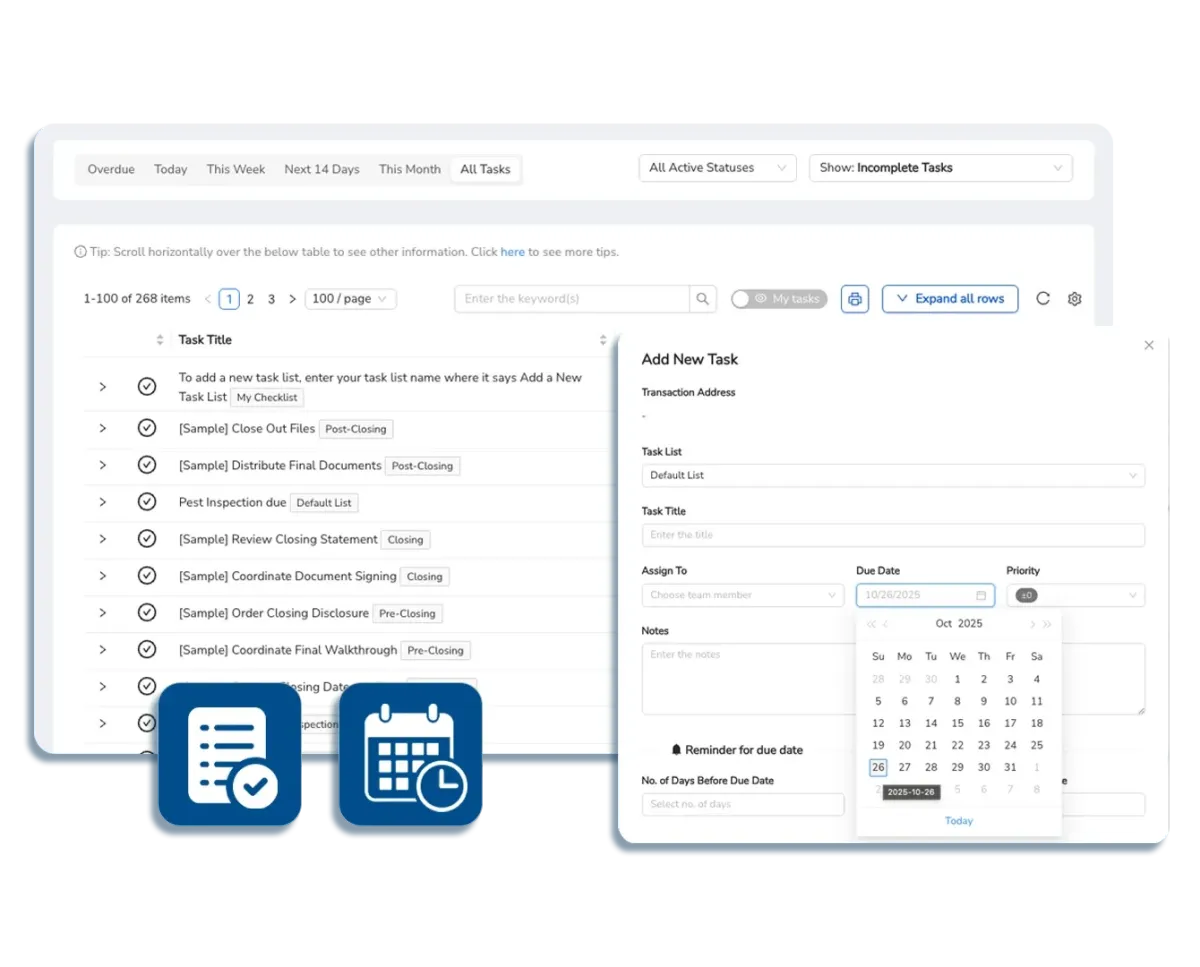This screenshot has height=967, width=1200.
Task: Go to previous month in calendar
Action: [x=886, y=624]
